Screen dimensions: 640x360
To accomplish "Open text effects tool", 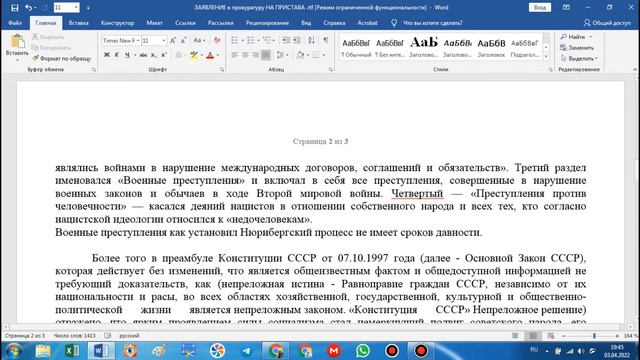I will point(179,55).
